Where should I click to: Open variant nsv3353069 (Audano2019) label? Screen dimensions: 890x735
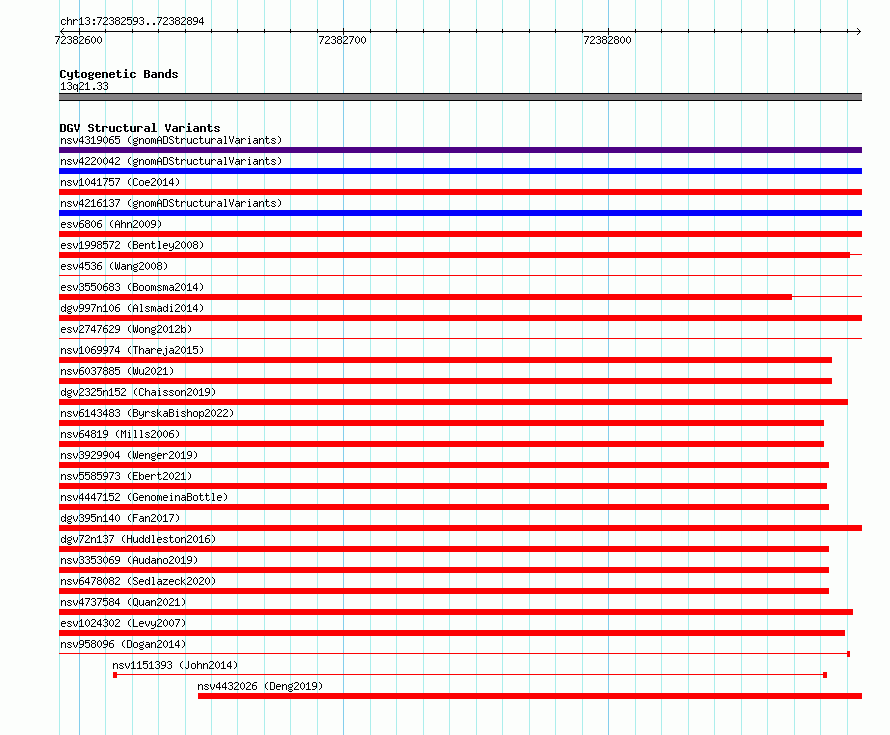point(129,560)
